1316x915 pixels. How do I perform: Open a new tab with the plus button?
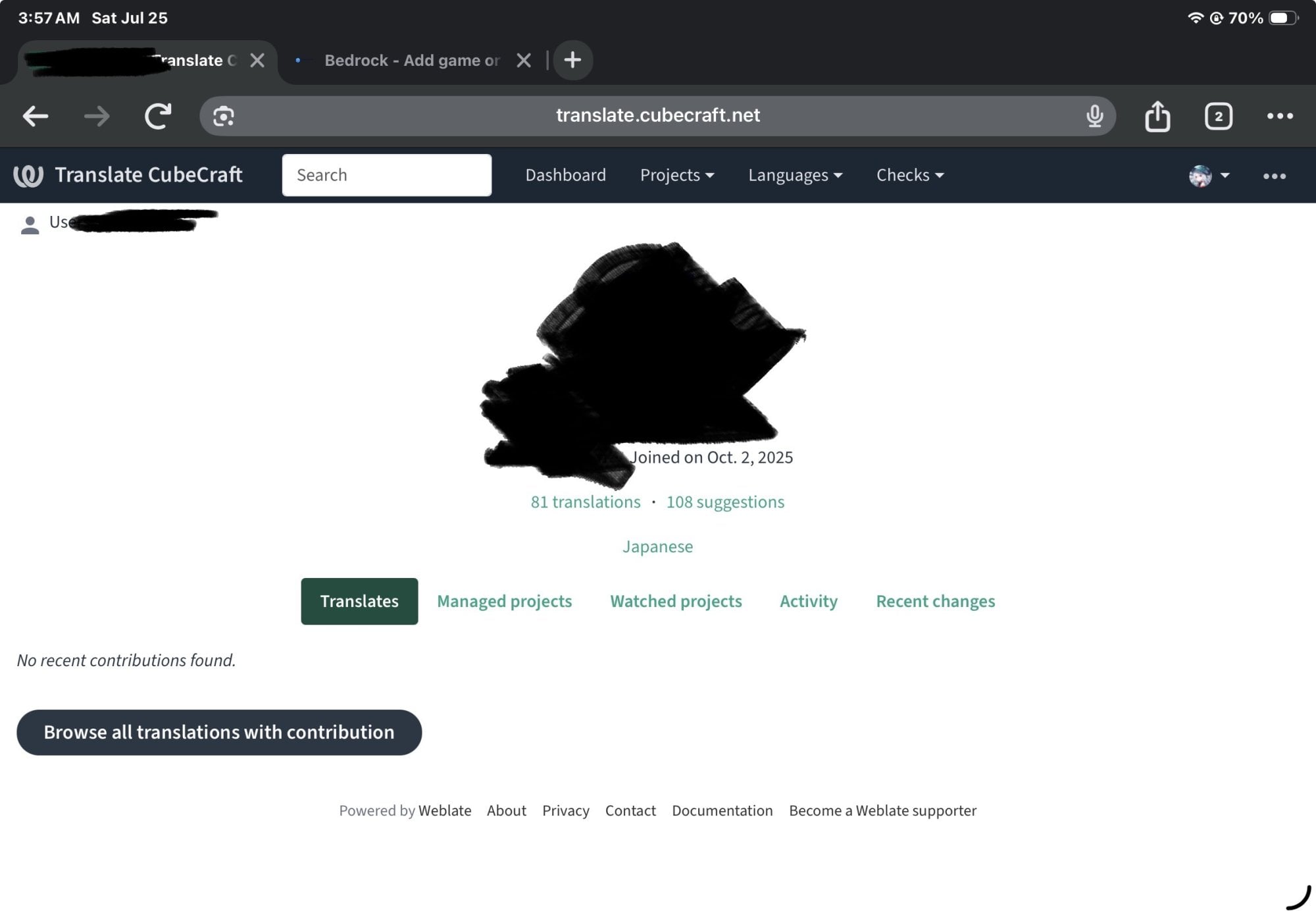[572, 60]
